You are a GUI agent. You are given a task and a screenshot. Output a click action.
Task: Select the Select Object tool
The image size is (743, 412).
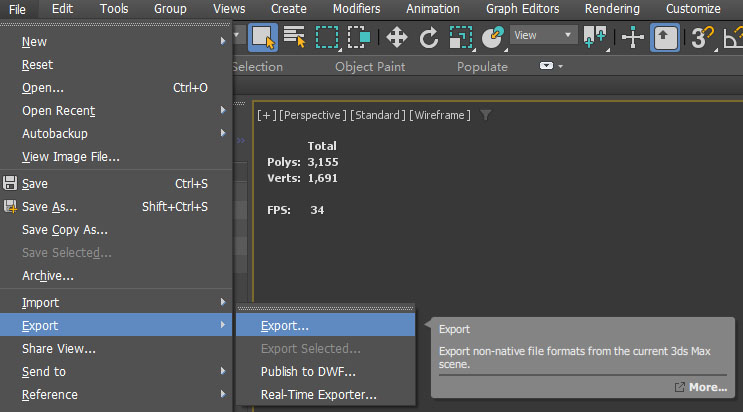(263, 37)
